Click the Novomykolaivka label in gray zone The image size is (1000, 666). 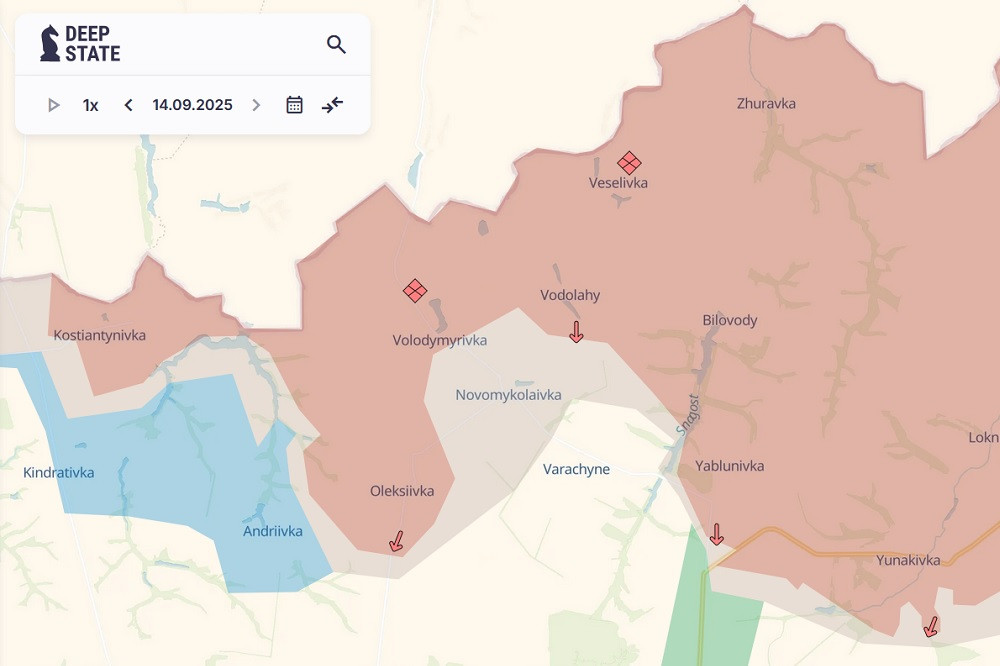point(508,395)
